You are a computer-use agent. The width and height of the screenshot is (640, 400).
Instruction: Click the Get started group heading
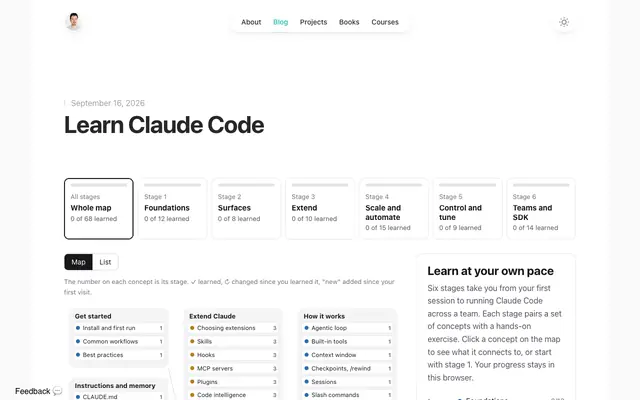(x=93, y=316)
